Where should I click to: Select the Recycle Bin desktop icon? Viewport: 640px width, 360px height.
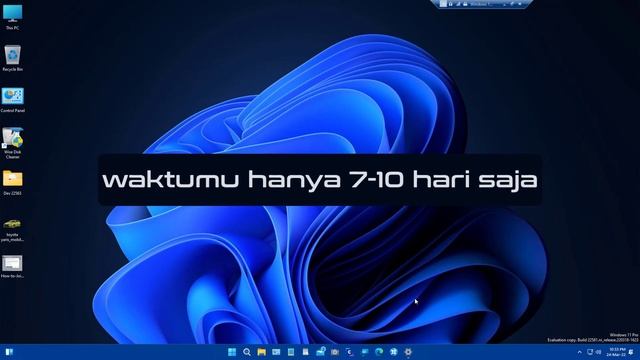pyautogui.click(x=13, y=59)
